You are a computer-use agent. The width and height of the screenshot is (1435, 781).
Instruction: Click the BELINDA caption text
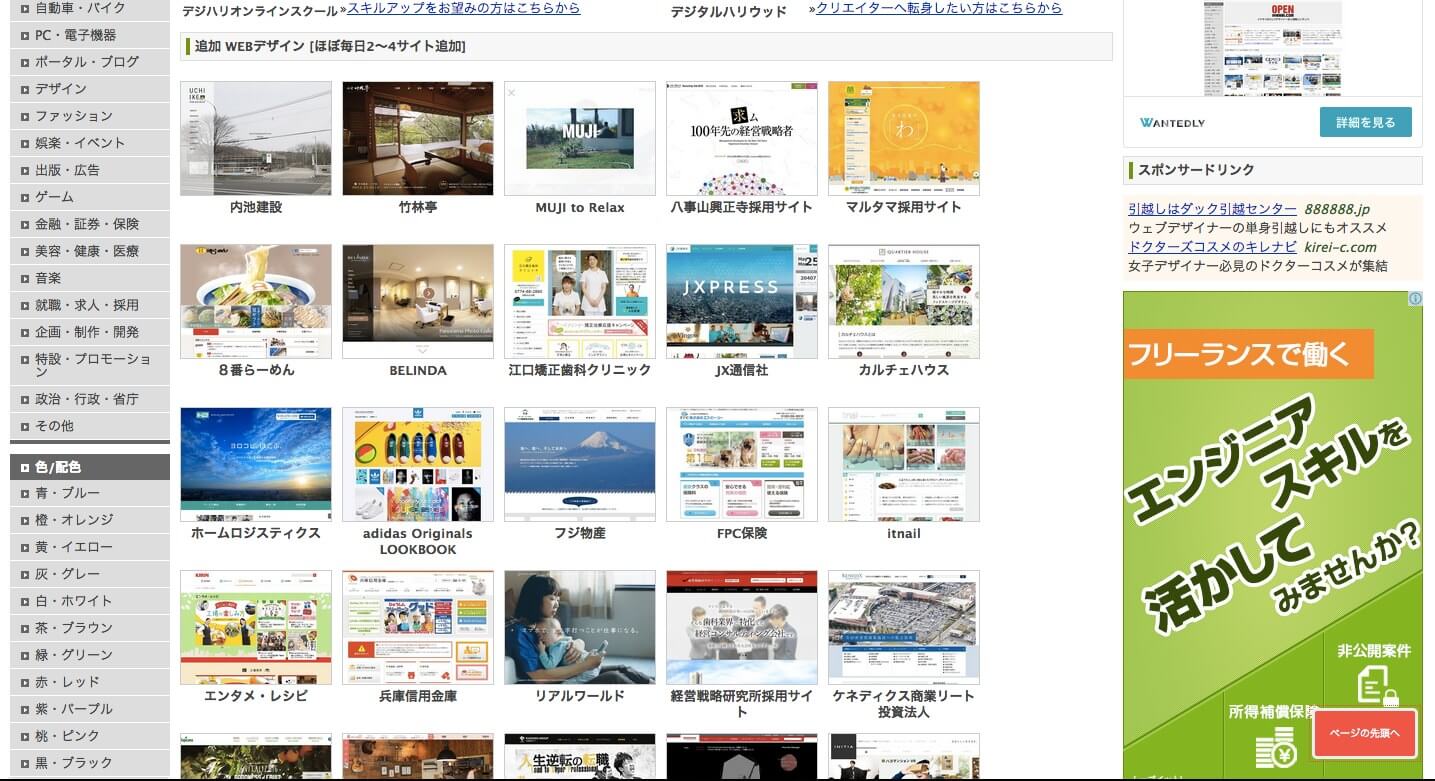pos(418,370)
